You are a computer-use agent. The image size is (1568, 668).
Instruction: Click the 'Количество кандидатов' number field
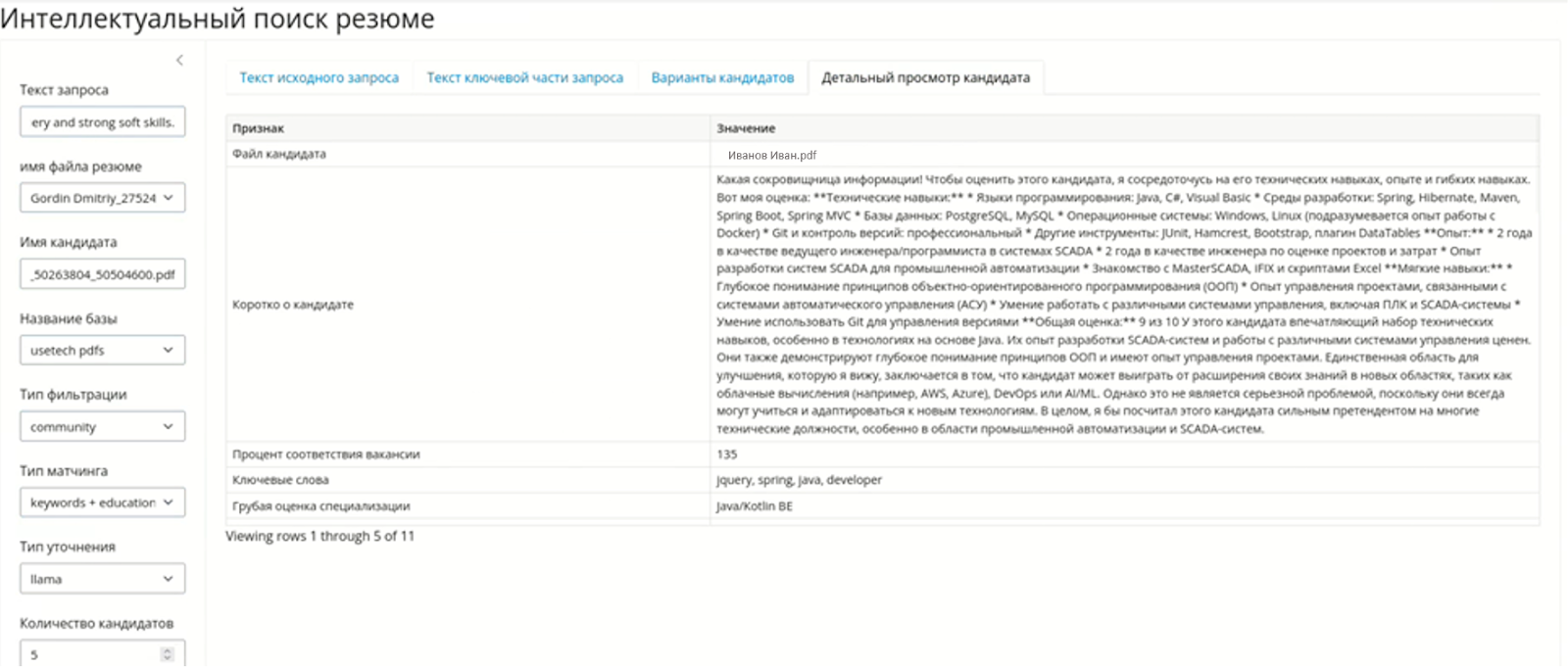pyautogui.click(x=93, y=654)
